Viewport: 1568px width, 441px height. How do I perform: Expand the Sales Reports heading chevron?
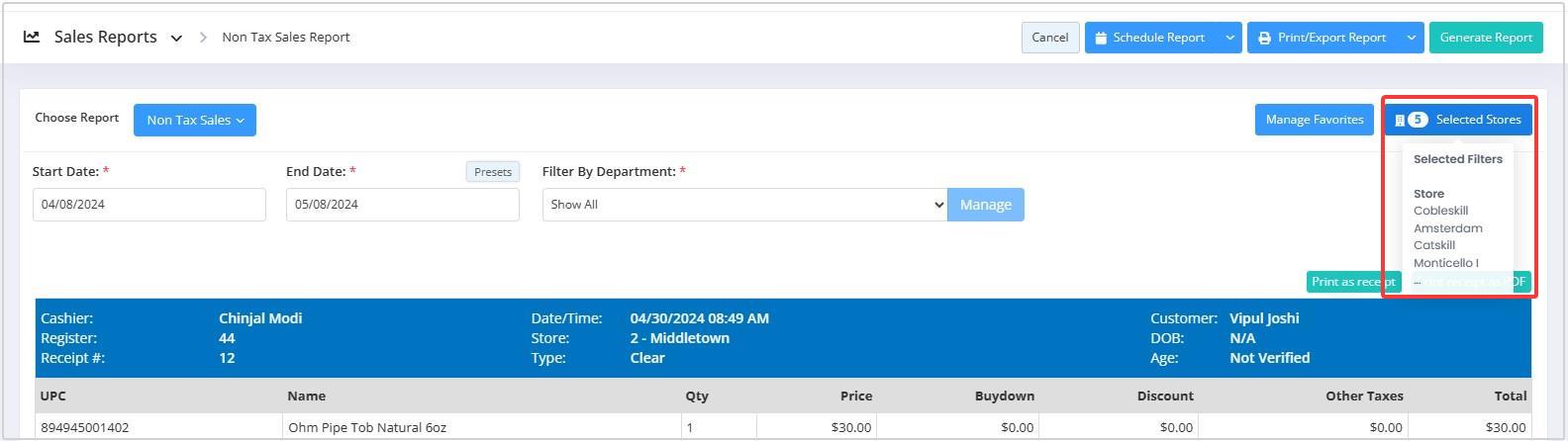pyautogui.click(x=176, y=38)
